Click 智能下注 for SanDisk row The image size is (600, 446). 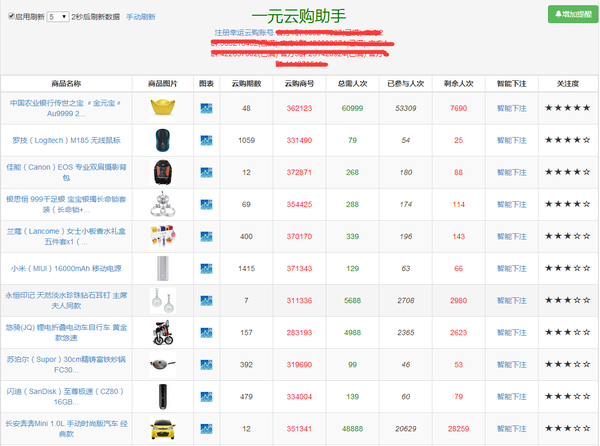512,397
